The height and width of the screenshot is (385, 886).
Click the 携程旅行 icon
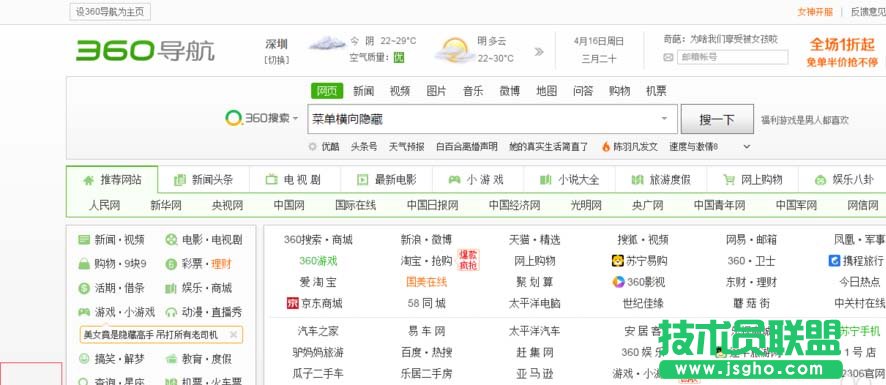point(834,261)
